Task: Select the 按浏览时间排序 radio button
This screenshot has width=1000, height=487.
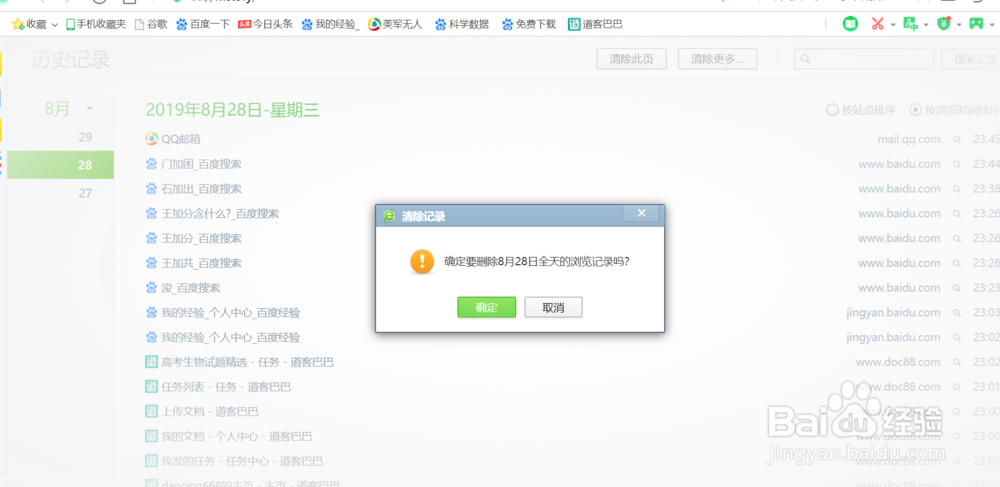Action: [x=915, y=110]
